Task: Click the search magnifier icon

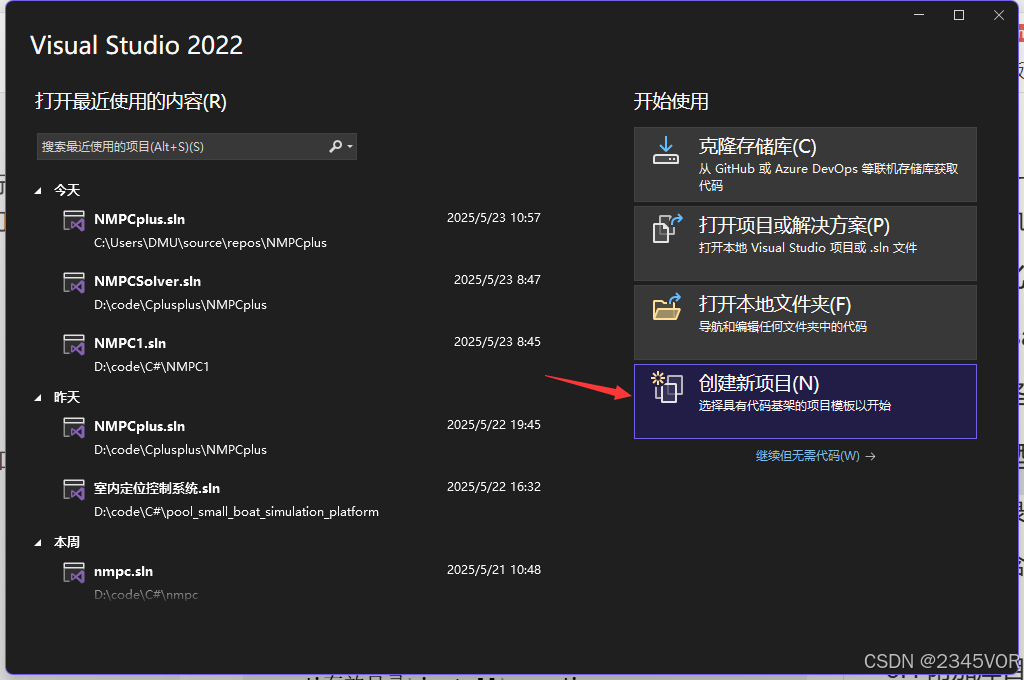Action: [335, 146]
